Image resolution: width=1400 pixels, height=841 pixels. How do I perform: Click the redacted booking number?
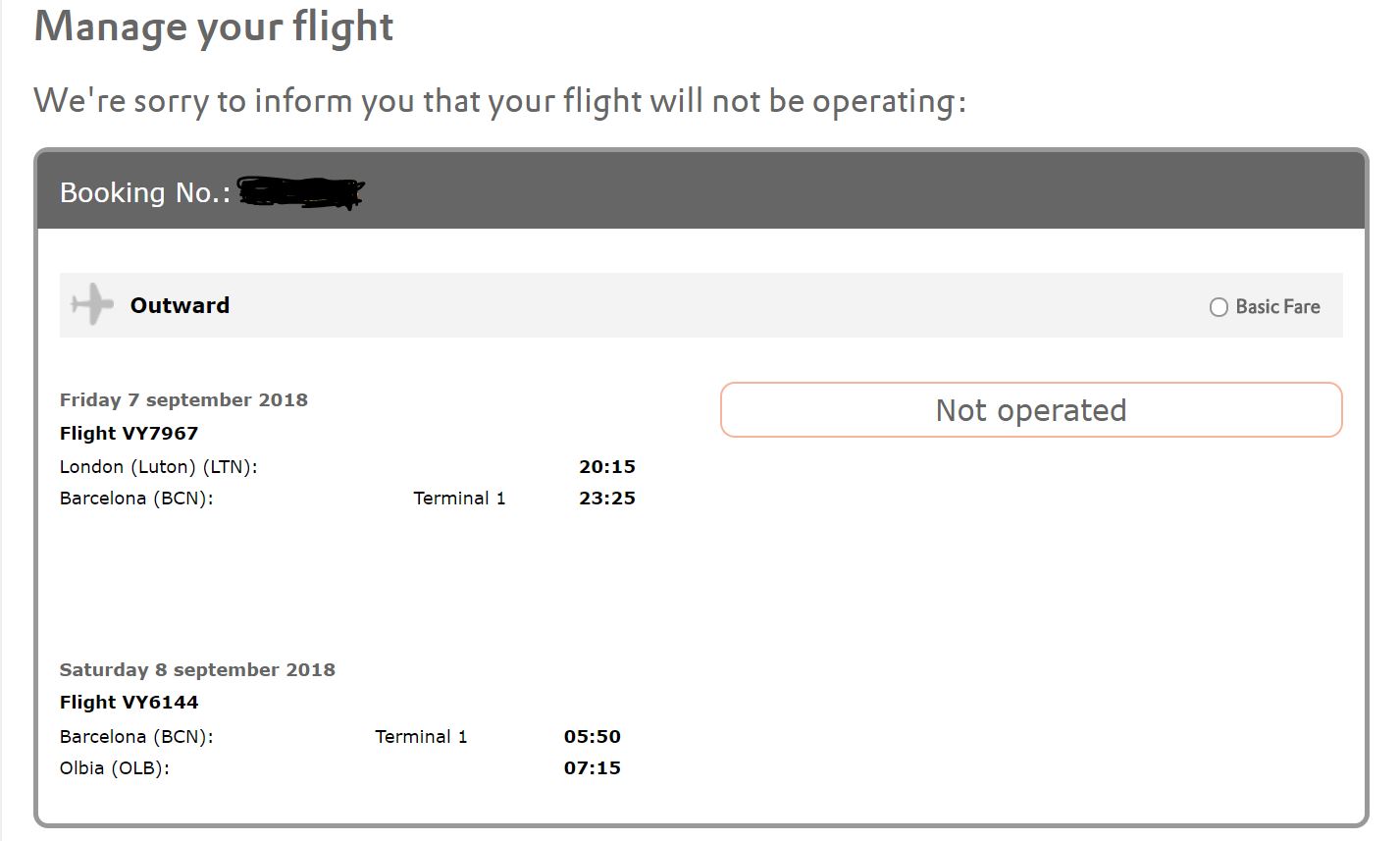(x=300, y=192)
